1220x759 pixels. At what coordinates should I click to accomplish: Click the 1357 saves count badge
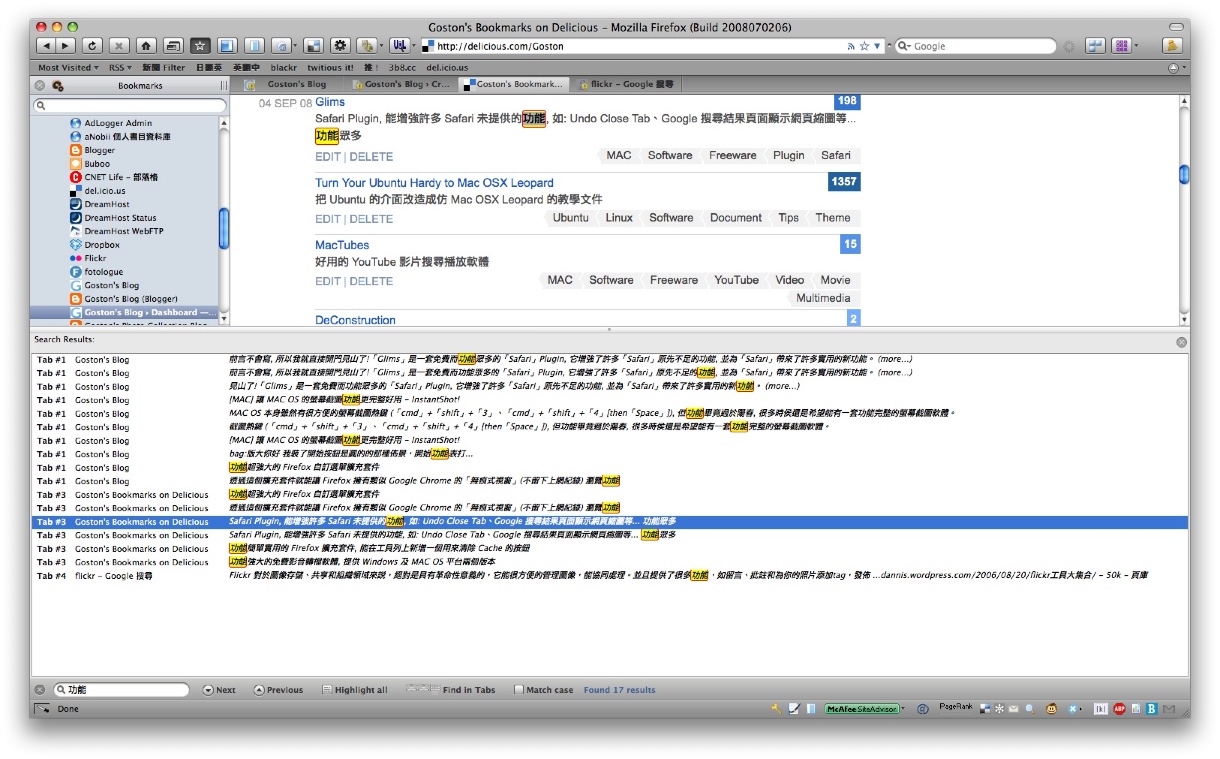click(844, 182)
